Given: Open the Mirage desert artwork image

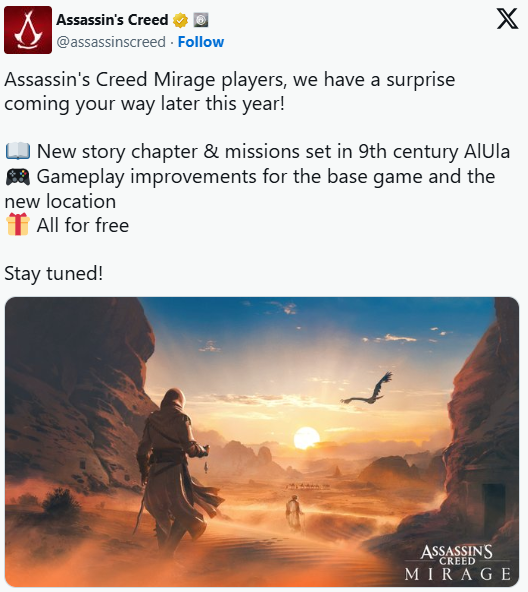Looking at the screenshot, I should (x=262, y=442).
